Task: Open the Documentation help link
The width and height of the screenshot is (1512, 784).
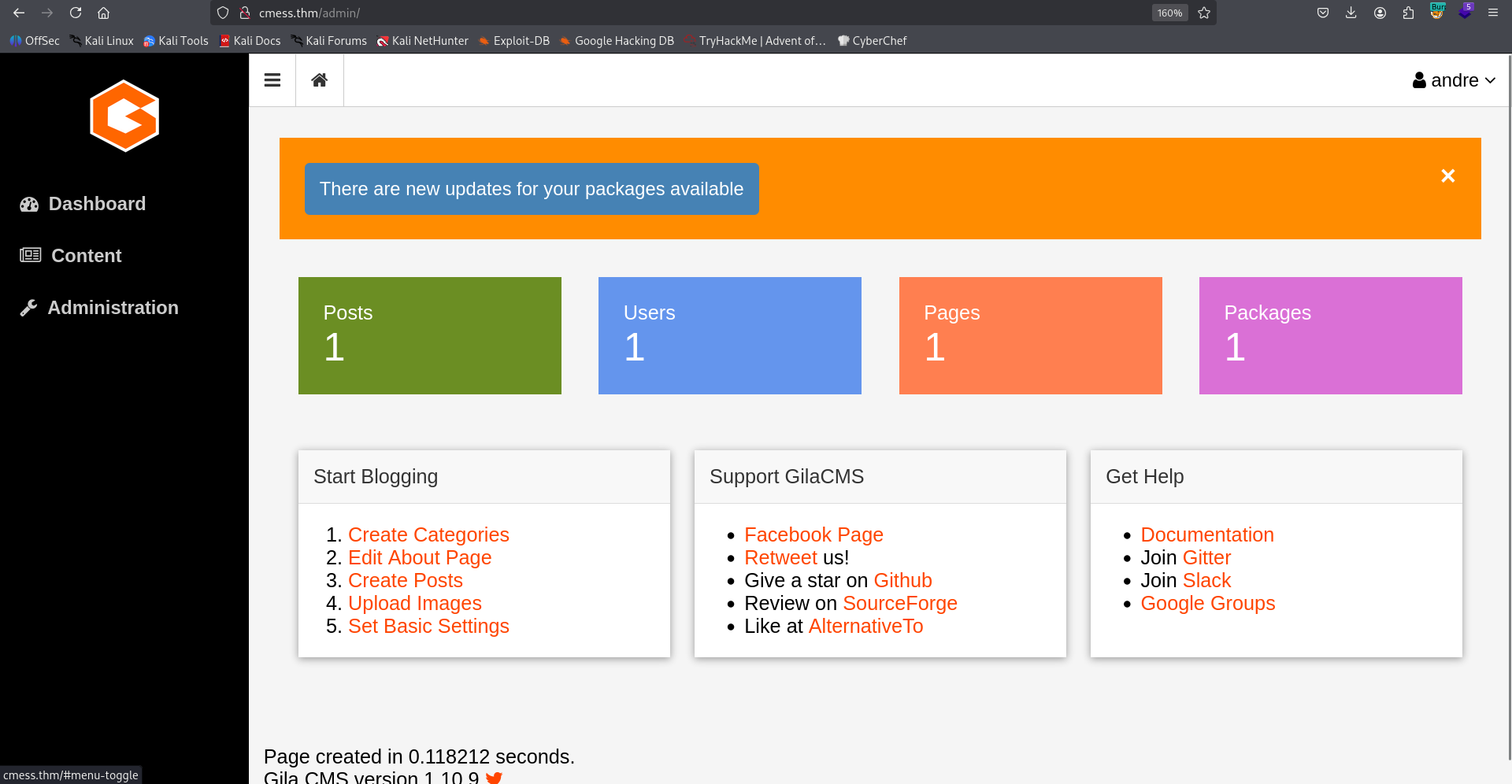Action: tap(1206, 534)
